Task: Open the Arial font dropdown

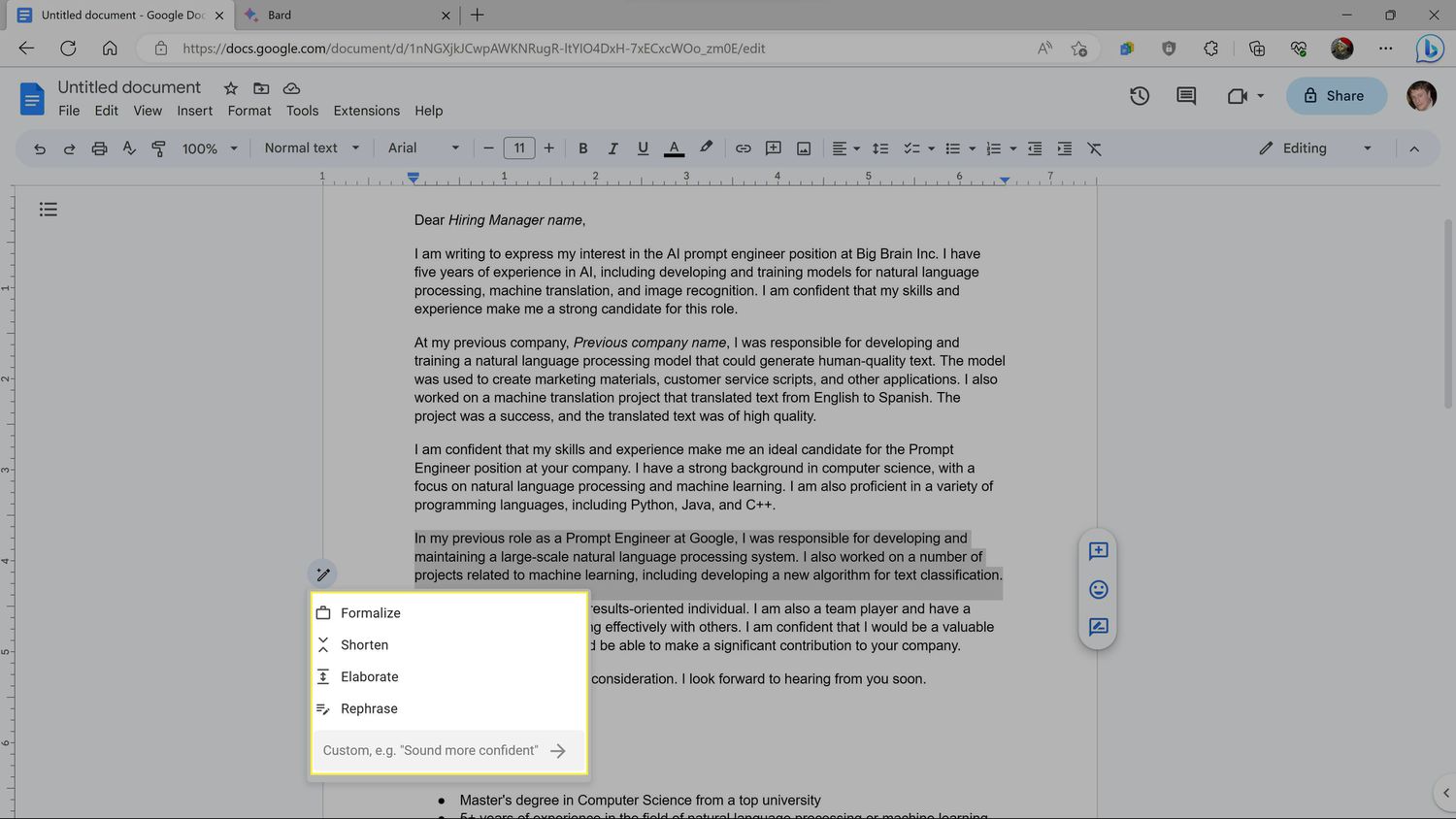Action: [x=423, y=148]
